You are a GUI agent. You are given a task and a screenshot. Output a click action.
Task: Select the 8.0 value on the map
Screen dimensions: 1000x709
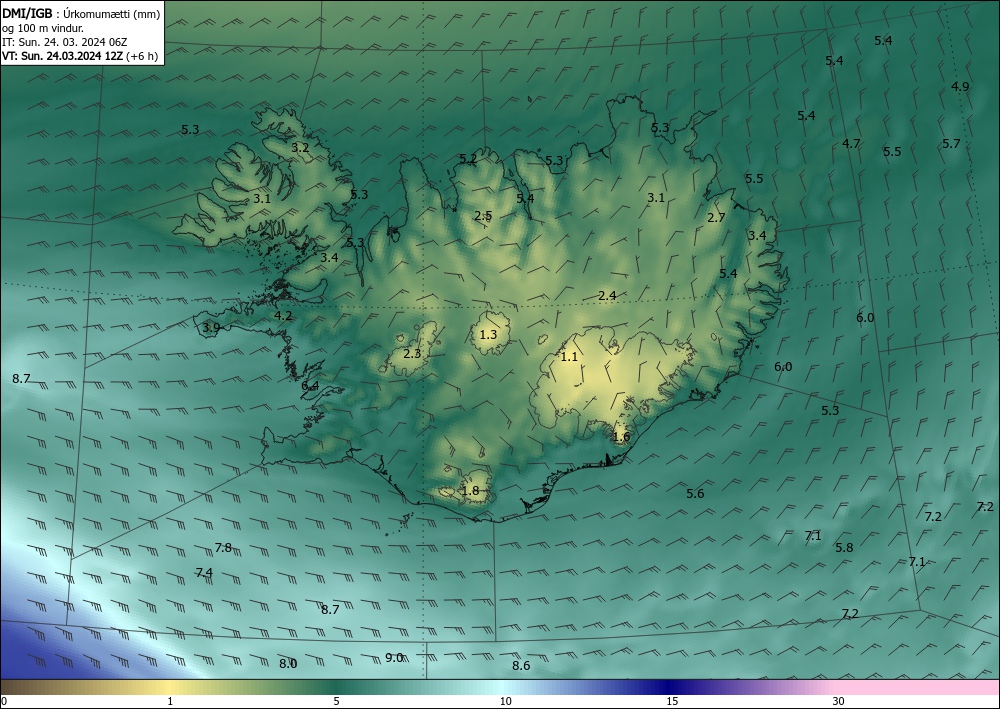tap(288, 664)
